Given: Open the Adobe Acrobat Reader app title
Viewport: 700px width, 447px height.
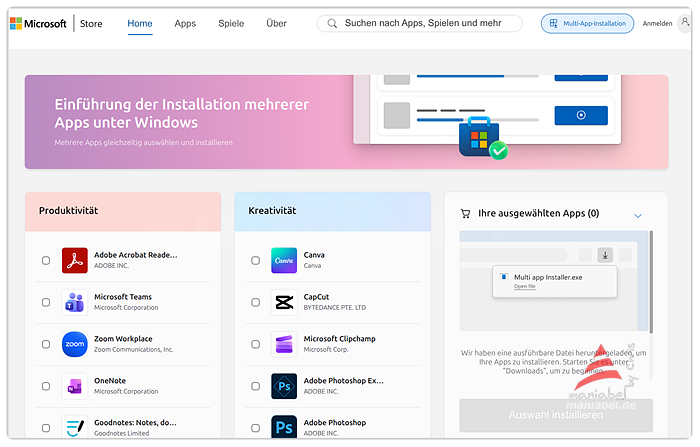Looking at the screenshot, I should pos(136,255).
